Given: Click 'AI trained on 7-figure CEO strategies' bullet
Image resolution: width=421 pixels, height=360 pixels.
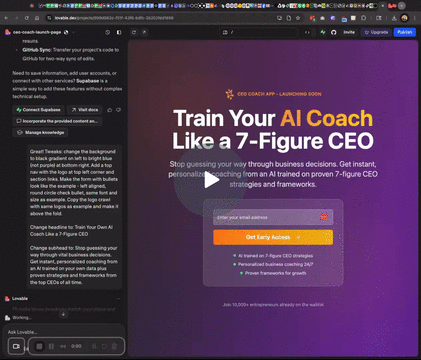Looking at the screenshot, I should [x=273, y=256].
